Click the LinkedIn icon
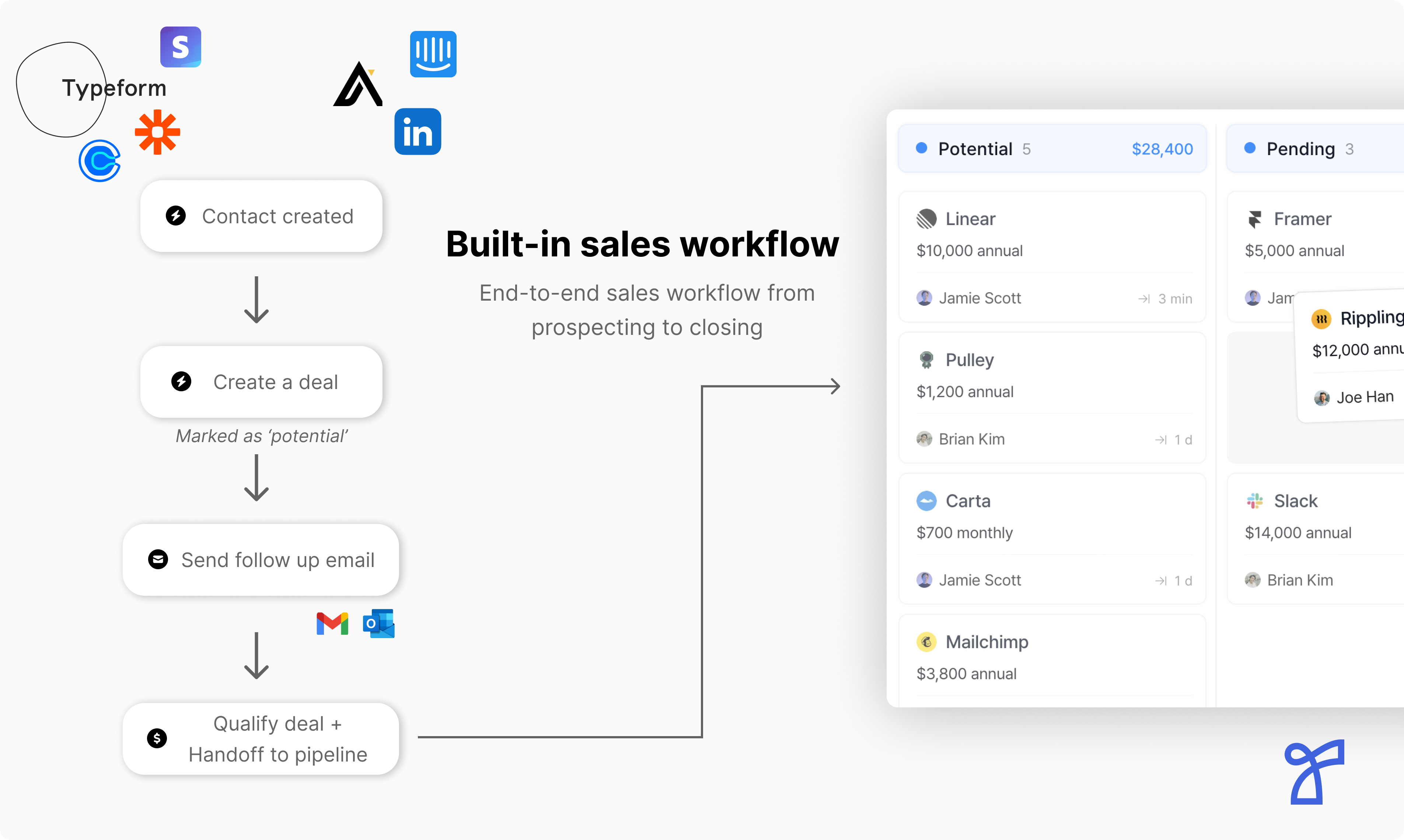 pyautogui.click(x=418, y=132)
